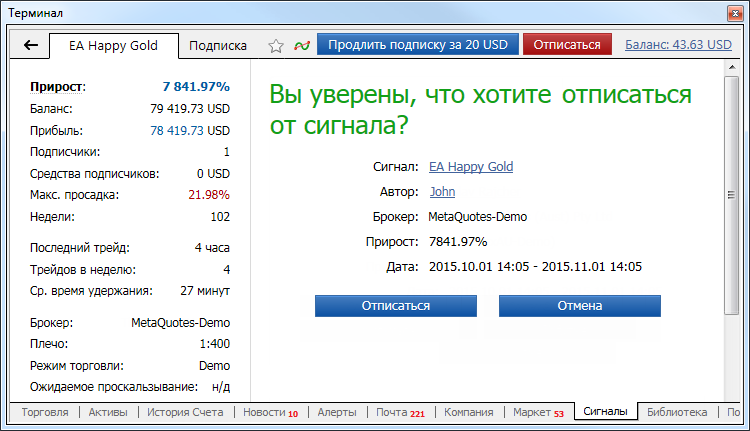Click the 27 минут holding time value
Screen dimensions: 750x431
pyautogui.click(x=205, y=291)
